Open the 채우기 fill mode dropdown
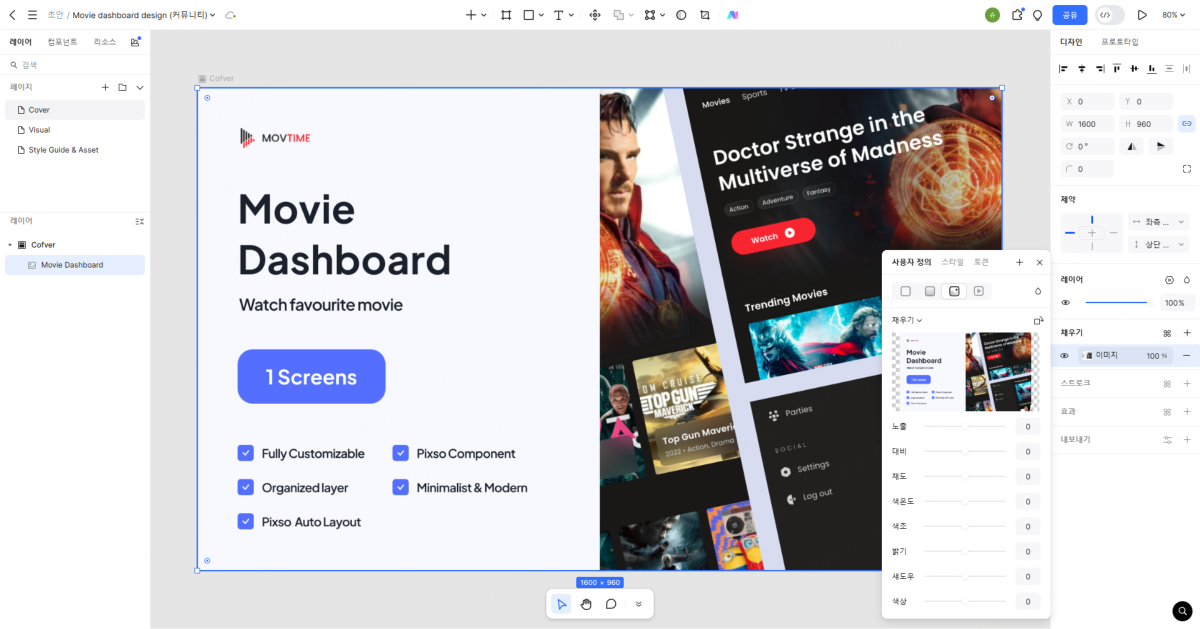Viewport: 1200px width, 629px height. (x=907, y=320)
